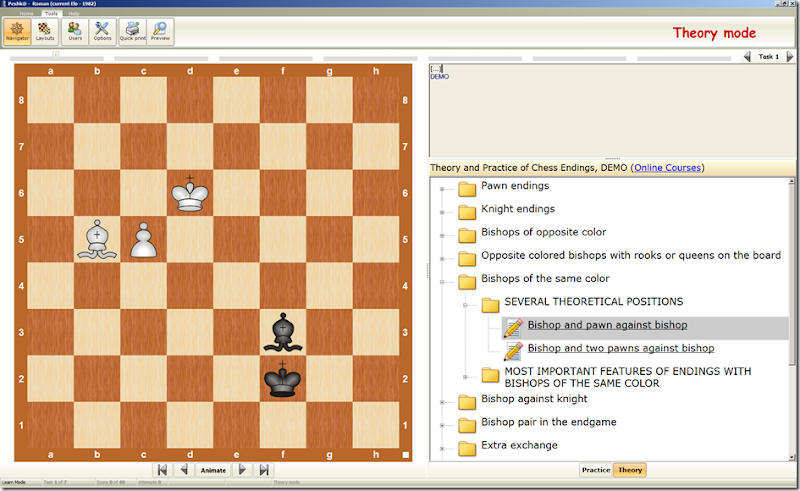Click Bishops of opposite color folder icon

point(467,235)
